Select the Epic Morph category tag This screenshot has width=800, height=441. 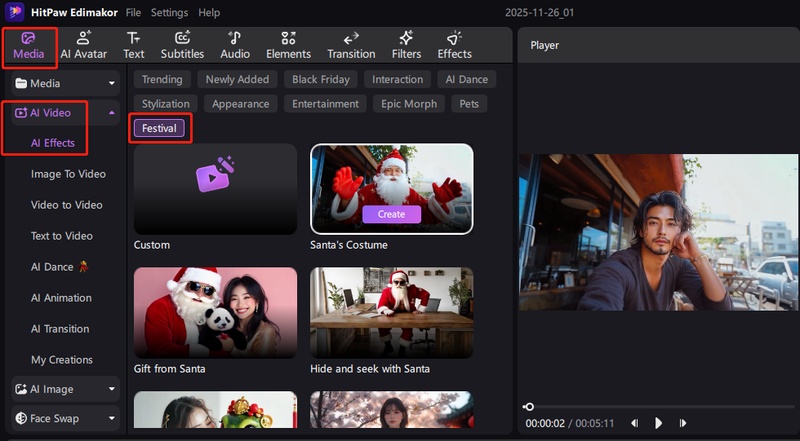point(409,104)
